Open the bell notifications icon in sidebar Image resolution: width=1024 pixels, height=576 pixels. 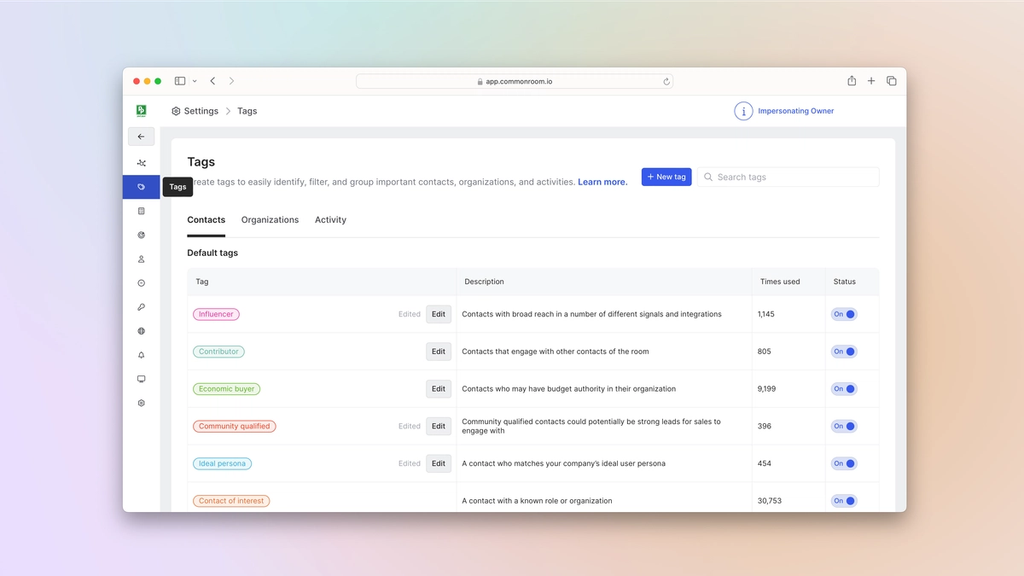coord(141,355)
